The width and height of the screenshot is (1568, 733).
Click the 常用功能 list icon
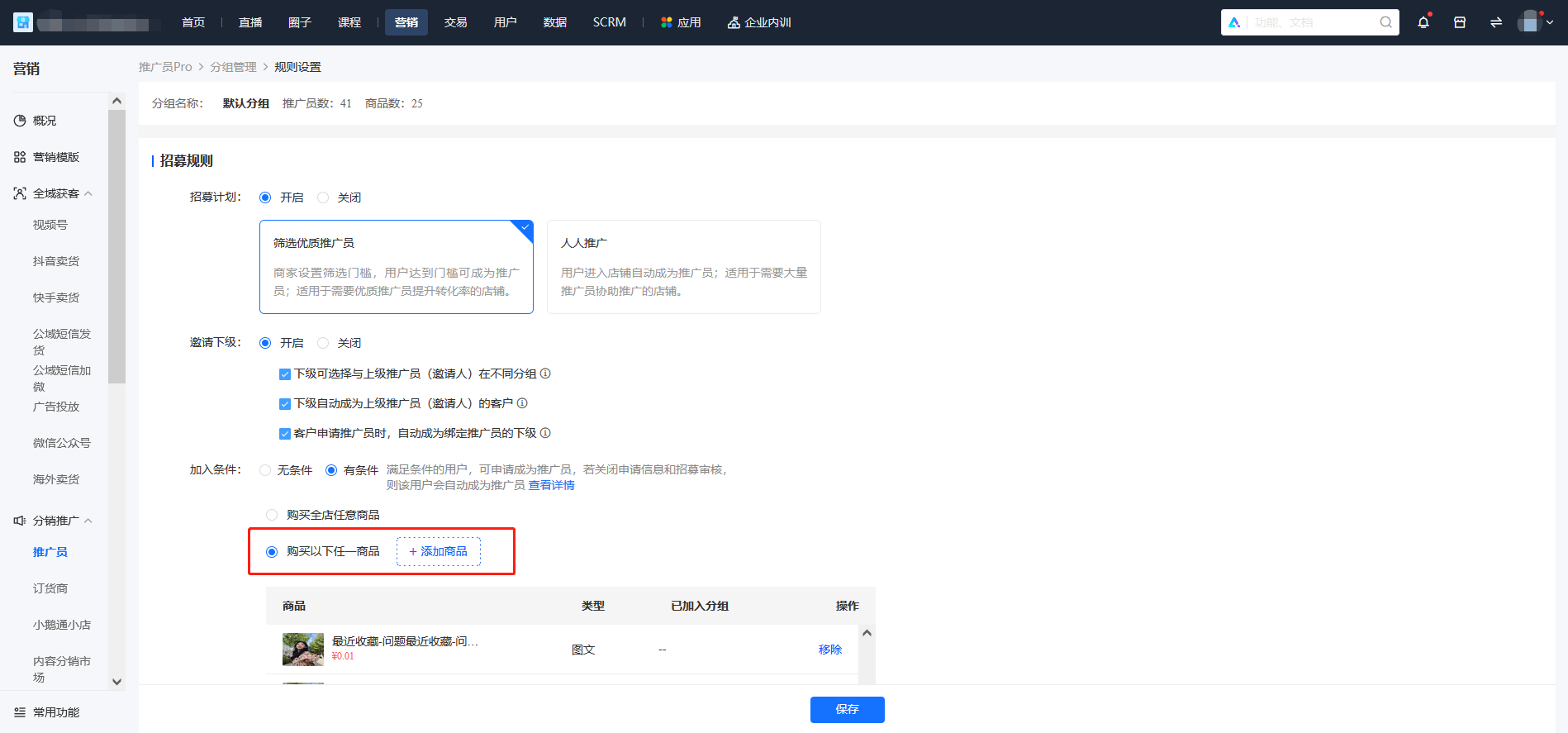20,712
